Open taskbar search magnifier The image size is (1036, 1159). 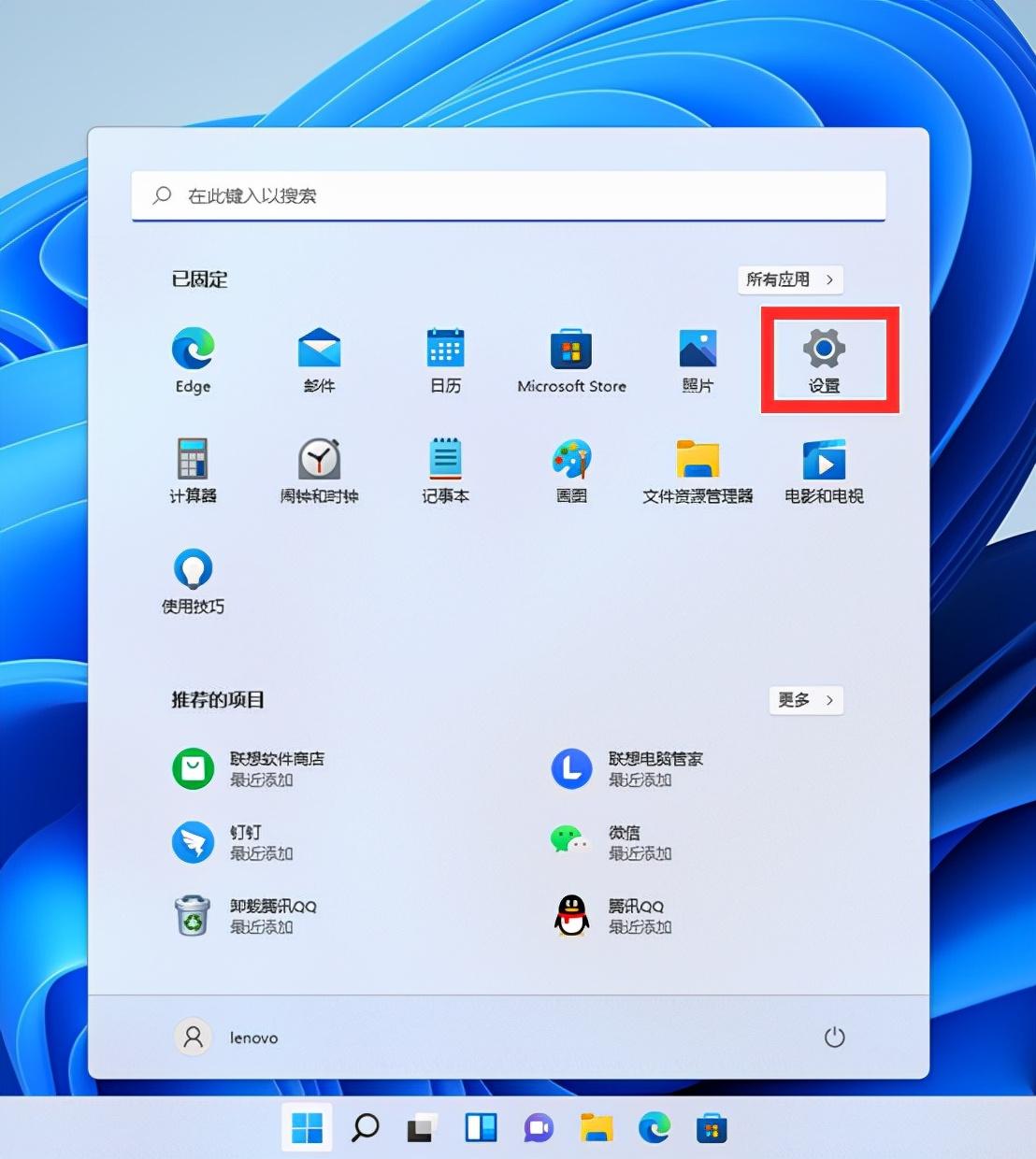click(365, 1128)
